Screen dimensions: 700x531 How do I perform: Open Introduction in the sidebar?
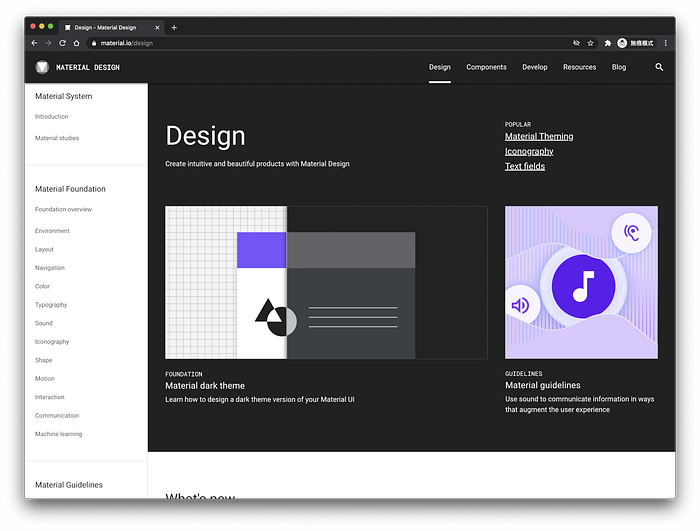click(x=52, y=117)
